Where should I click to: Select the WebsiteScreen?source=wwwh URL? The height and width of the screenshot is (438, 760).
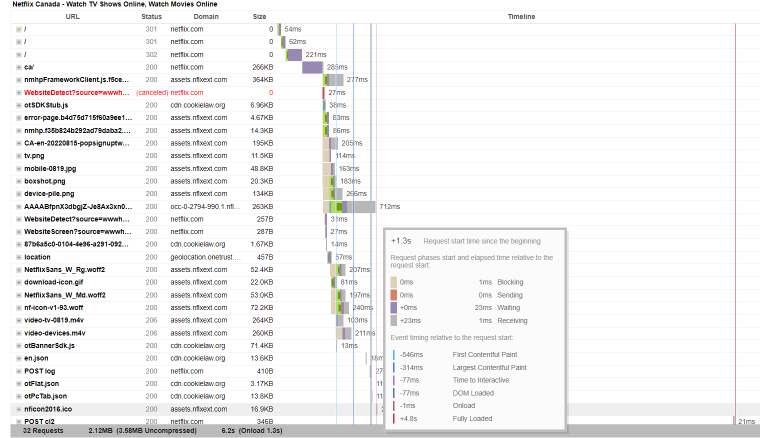point(78,232)
